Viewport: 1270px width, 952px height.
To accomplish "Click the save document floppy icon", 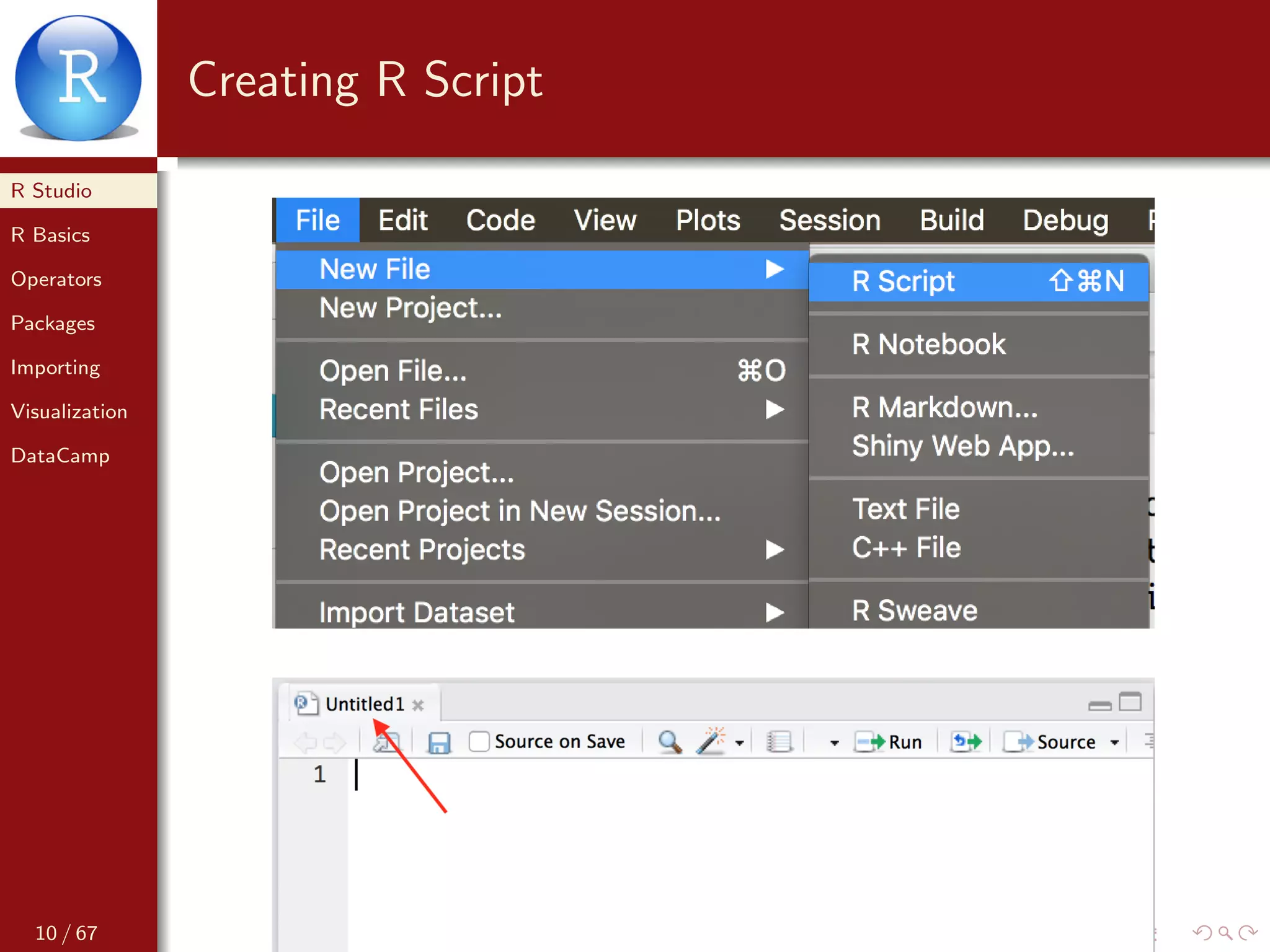I will 439,742.
